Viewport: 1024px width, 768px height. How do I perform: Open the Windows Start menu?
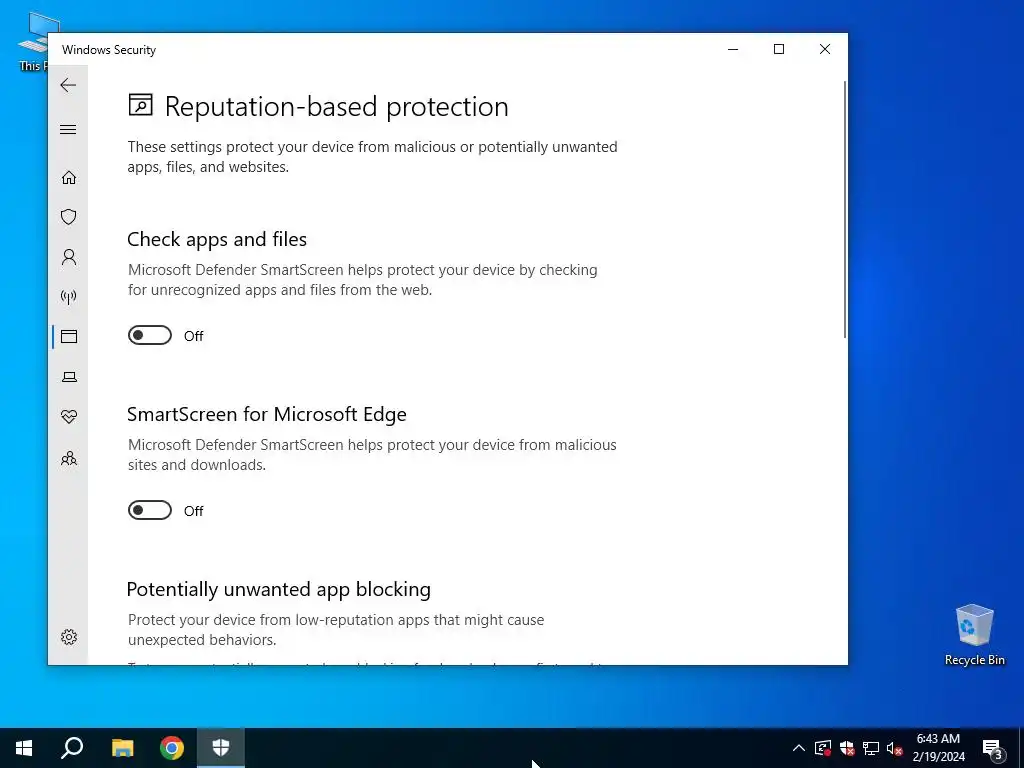pyautogui.click(x=24, y=748)
